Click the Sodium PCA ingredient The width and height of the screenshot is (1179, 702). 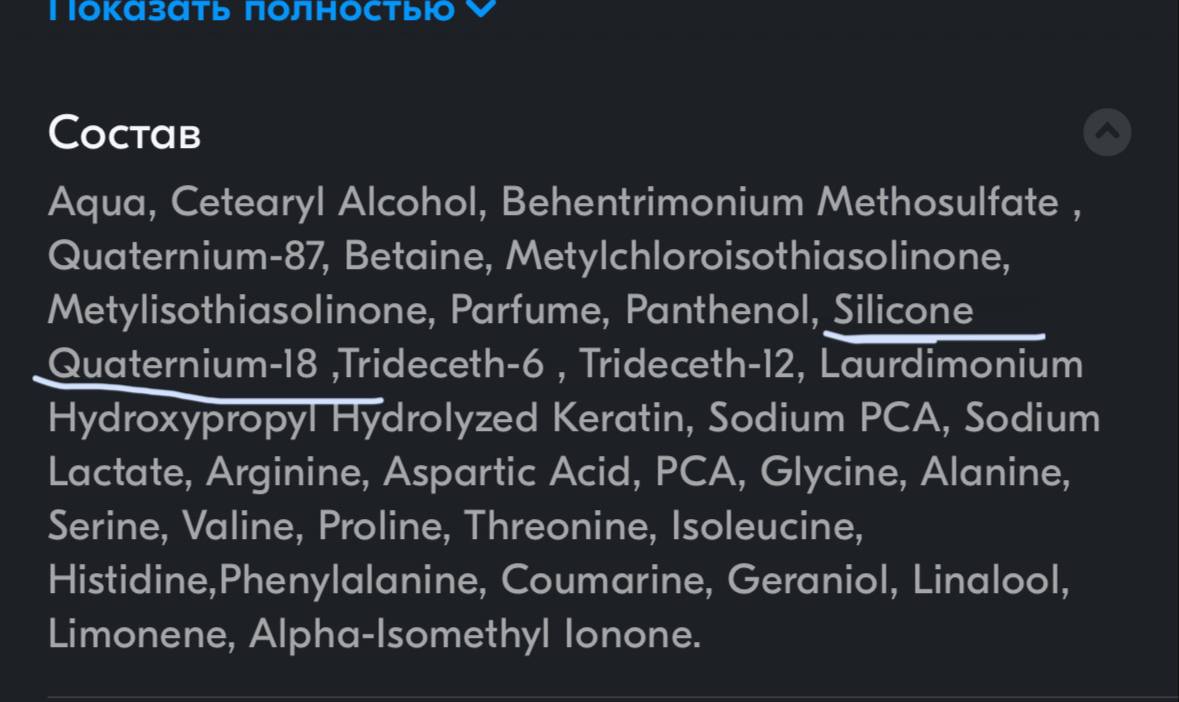[824, 418]
